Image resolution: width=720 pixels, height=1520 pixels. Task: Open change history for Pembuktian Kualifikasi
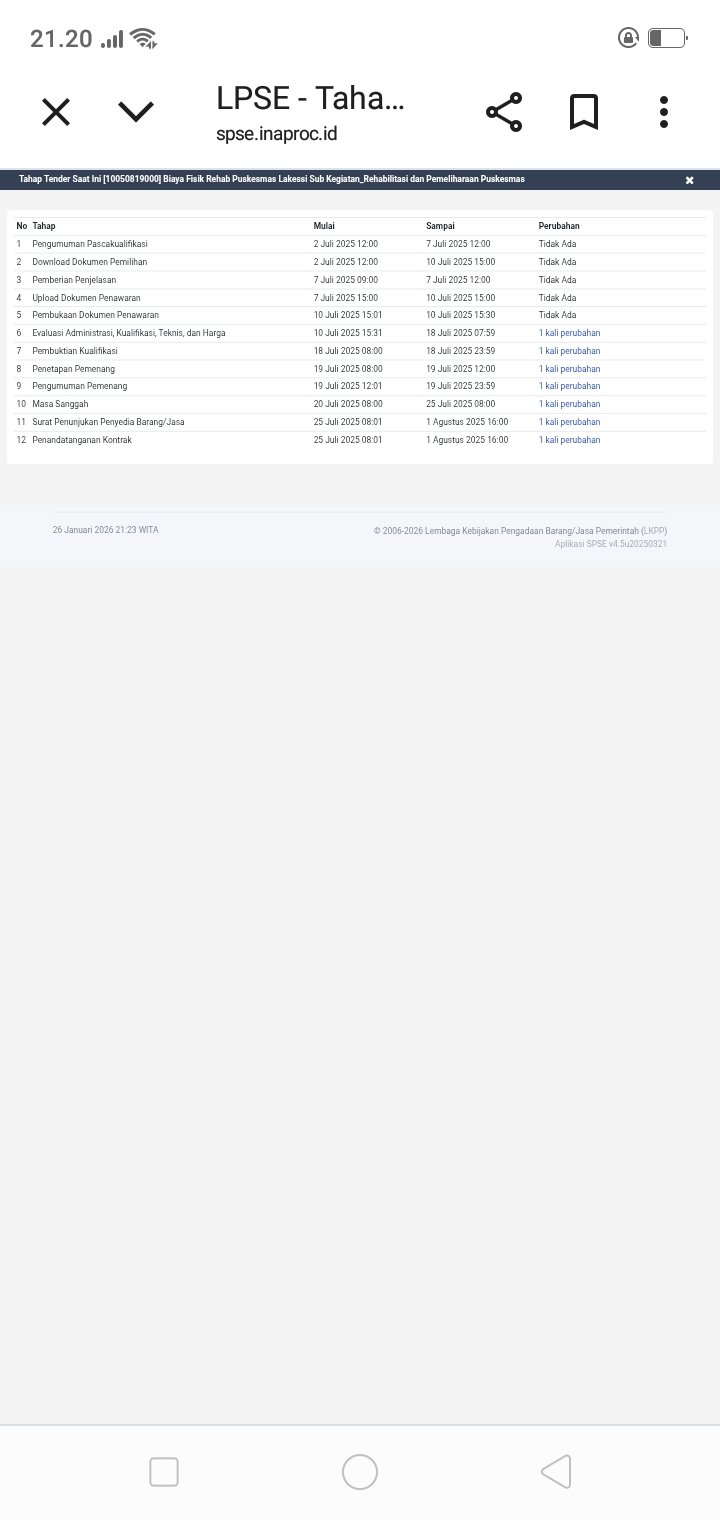click(569, 351)
